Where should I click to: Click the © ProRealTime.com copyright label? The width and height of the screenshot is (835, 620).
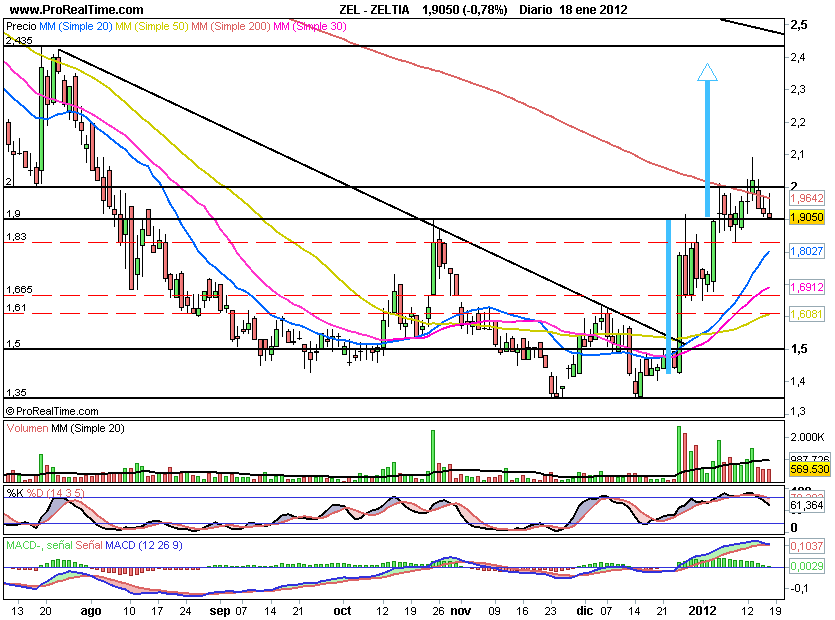click(x=52, y=411)
